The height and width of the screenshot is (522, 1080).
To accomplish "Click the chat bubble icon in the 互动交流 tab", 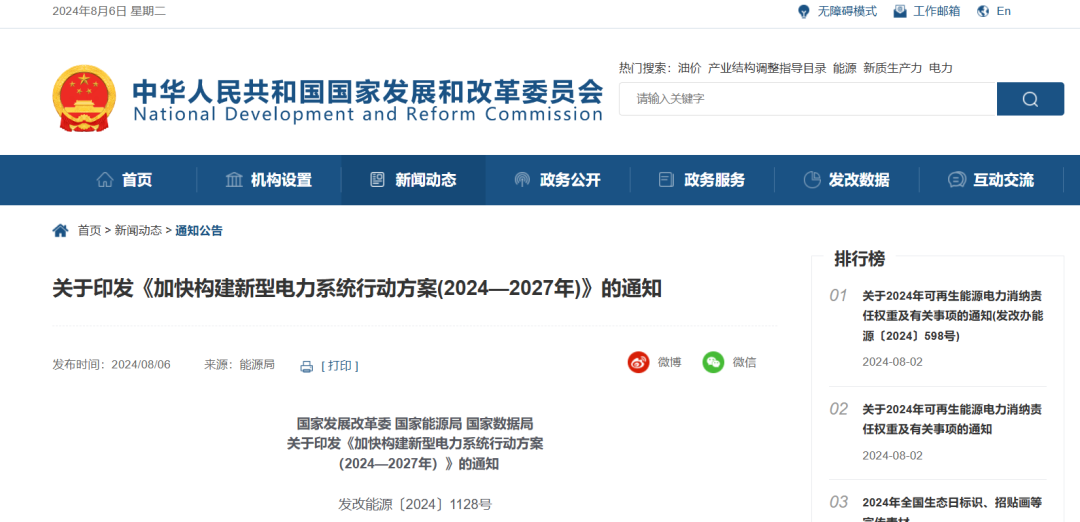I will [956, 180].
